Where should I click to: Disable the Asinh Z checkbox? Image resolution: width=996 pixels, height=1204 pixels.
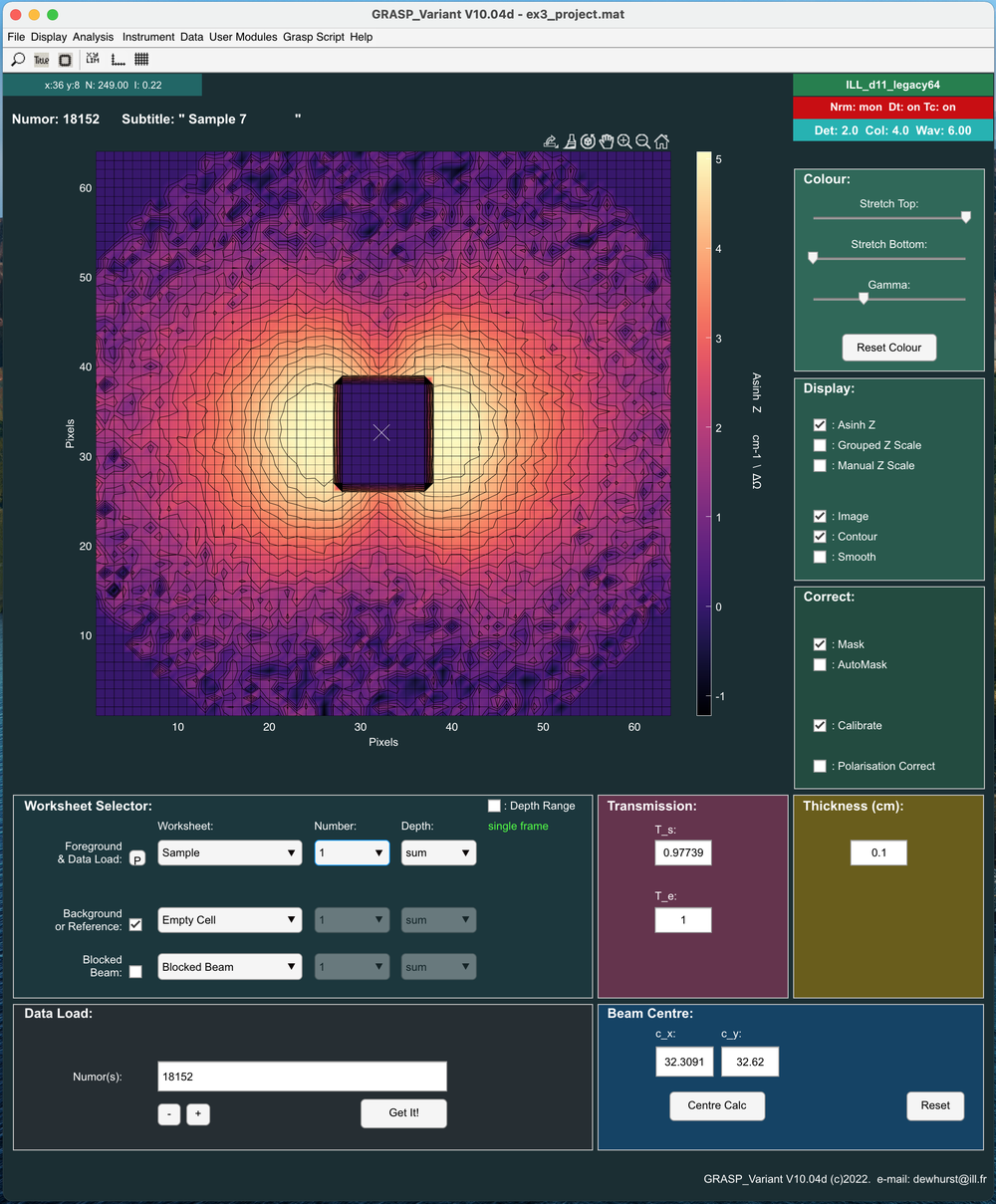tap(820, 425)
